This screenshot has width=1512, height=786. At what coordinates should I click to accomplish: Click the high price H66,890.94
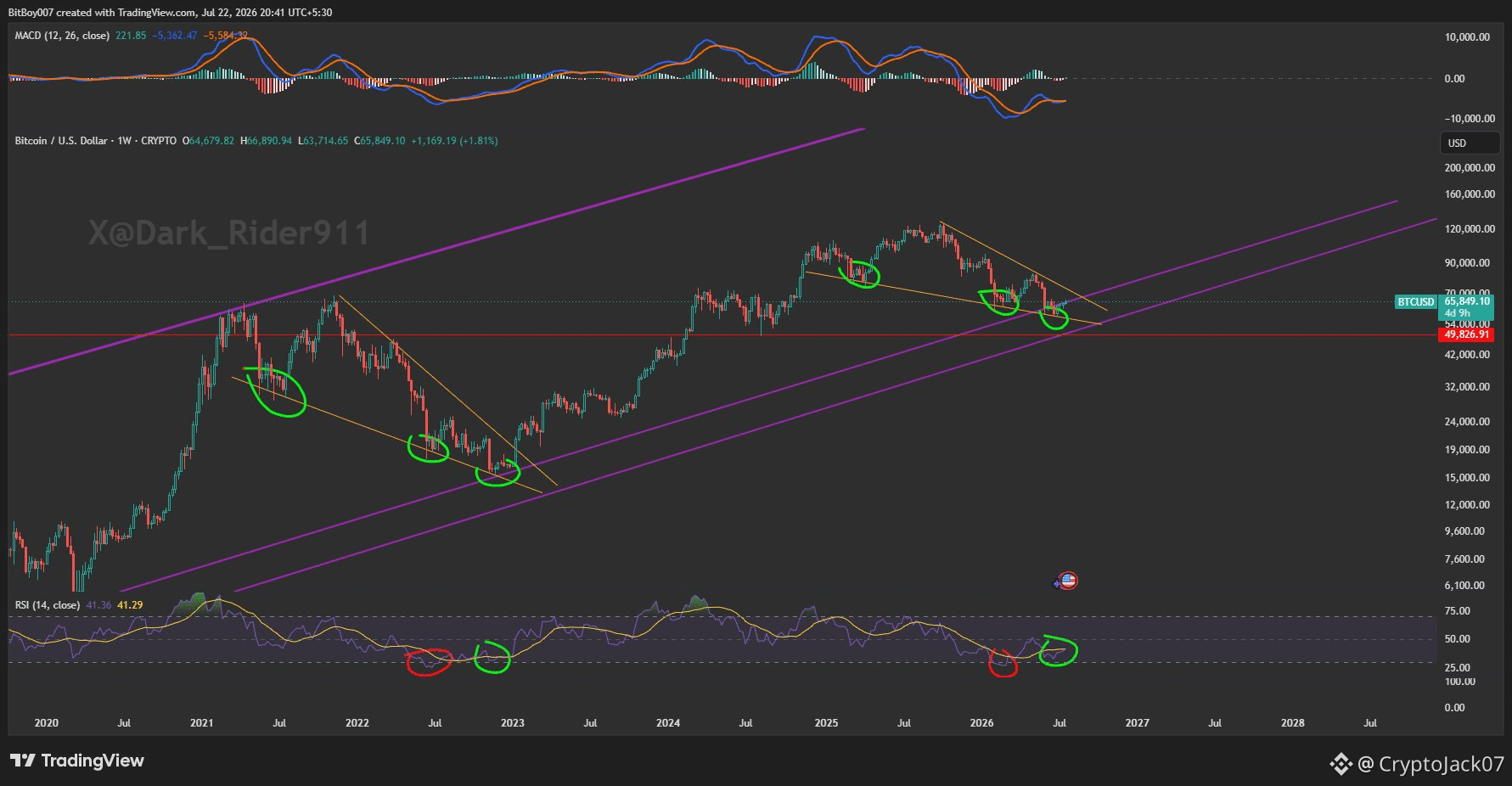tap(267, 141)
